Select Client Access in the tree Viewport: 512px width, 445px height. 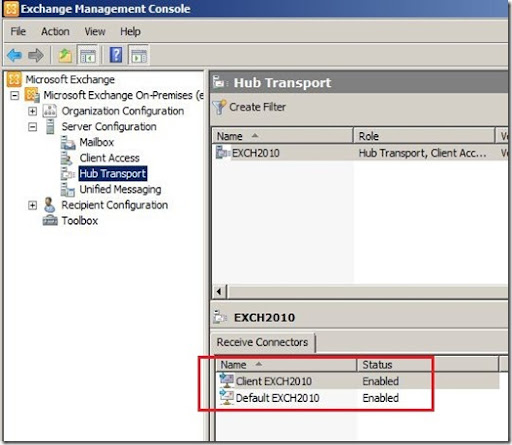tap(109, 158)
